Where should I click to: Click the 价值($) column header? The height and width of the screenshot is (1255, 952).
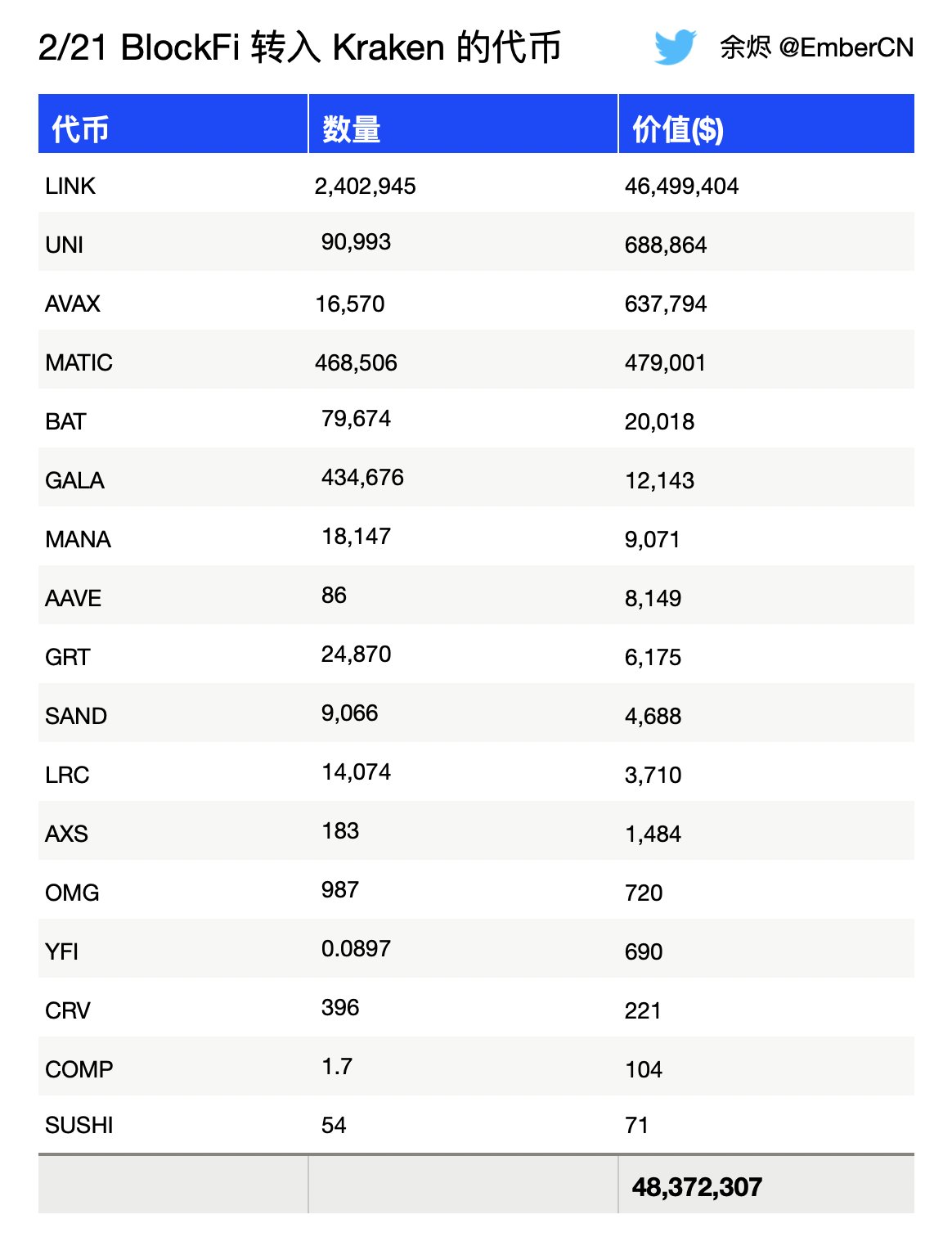point(678,129)
